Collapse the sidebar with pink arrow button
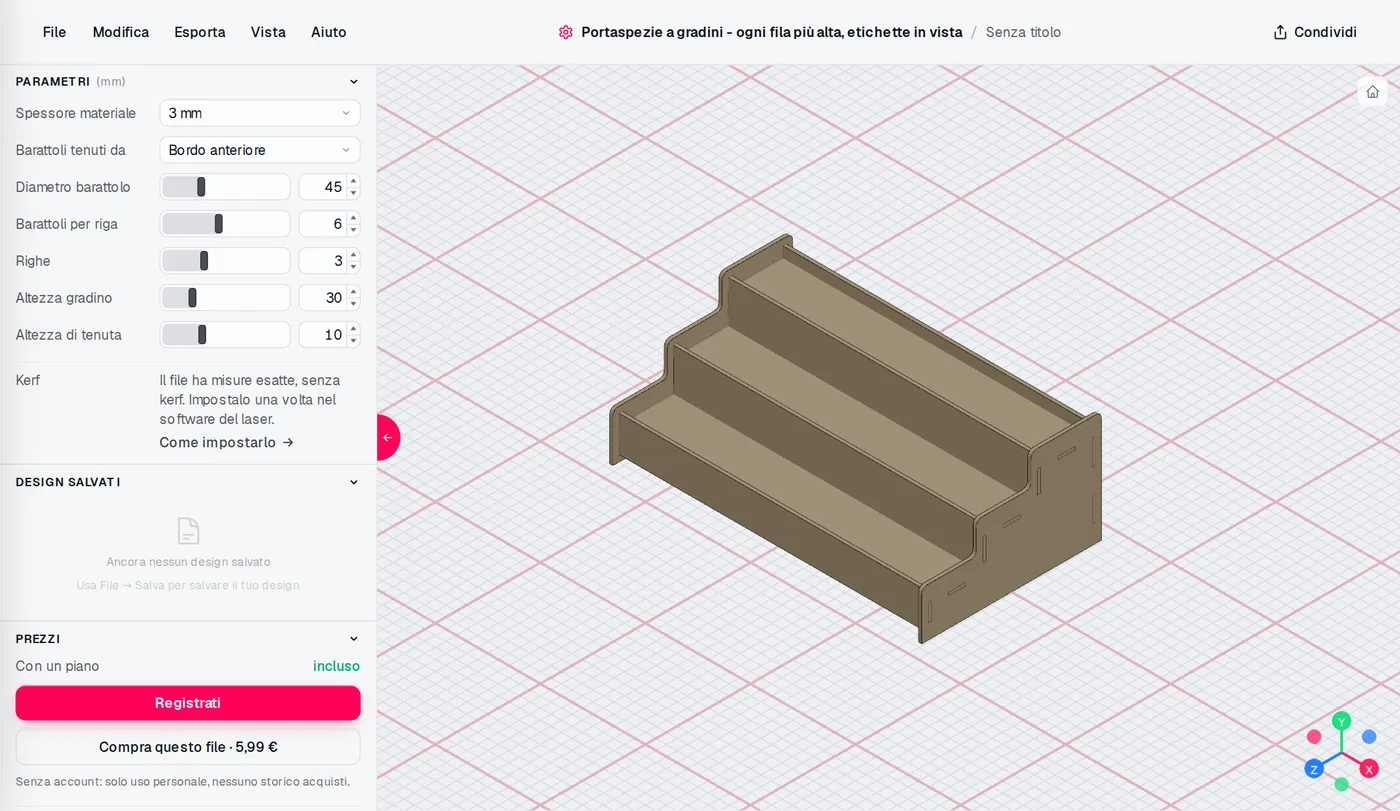1400x811 pixels. click(387, 437)
